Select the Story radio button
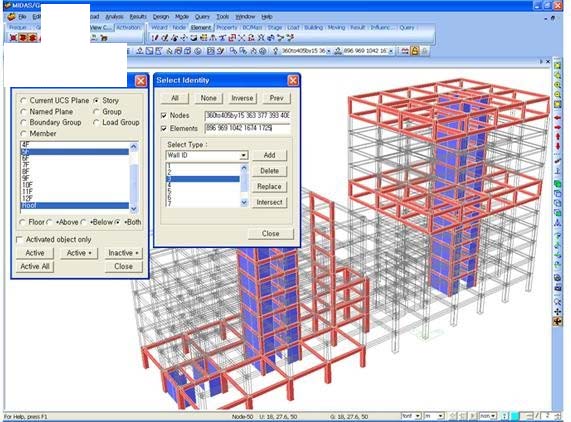 96,100
